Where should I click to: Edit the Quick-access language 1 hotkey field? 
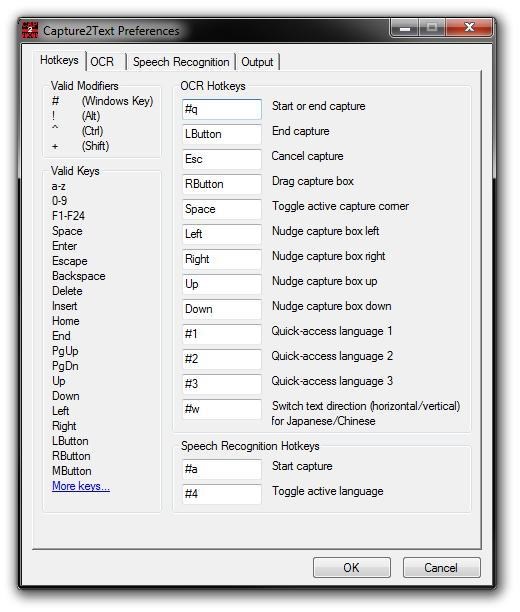[222, 334]
